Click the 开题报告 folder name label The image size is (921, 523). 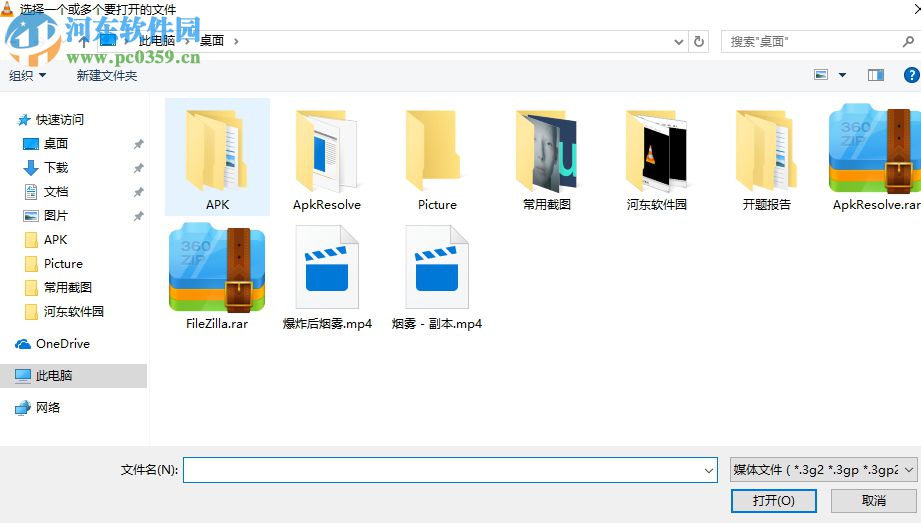pos(767,204)
